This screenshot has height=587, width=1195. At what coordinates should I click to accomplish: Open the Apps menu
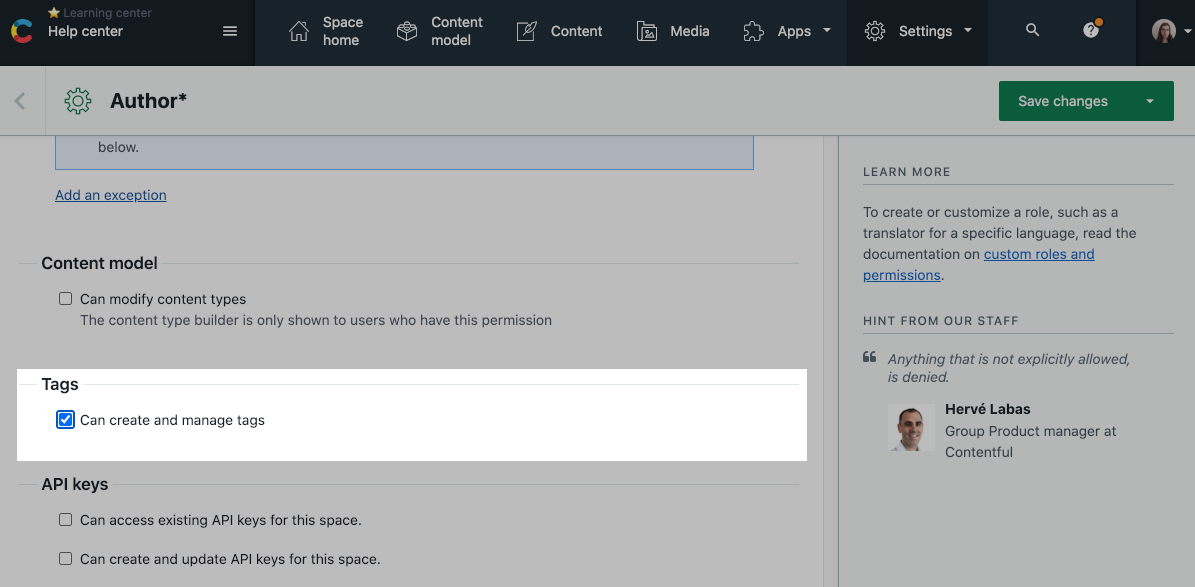787,31
